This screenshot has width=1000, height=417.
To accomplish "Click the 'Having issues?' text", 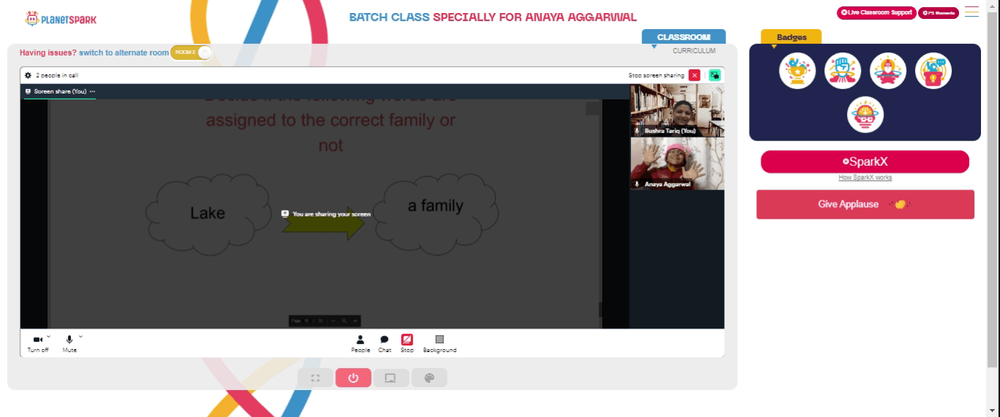I will click(x=48, y=53).
